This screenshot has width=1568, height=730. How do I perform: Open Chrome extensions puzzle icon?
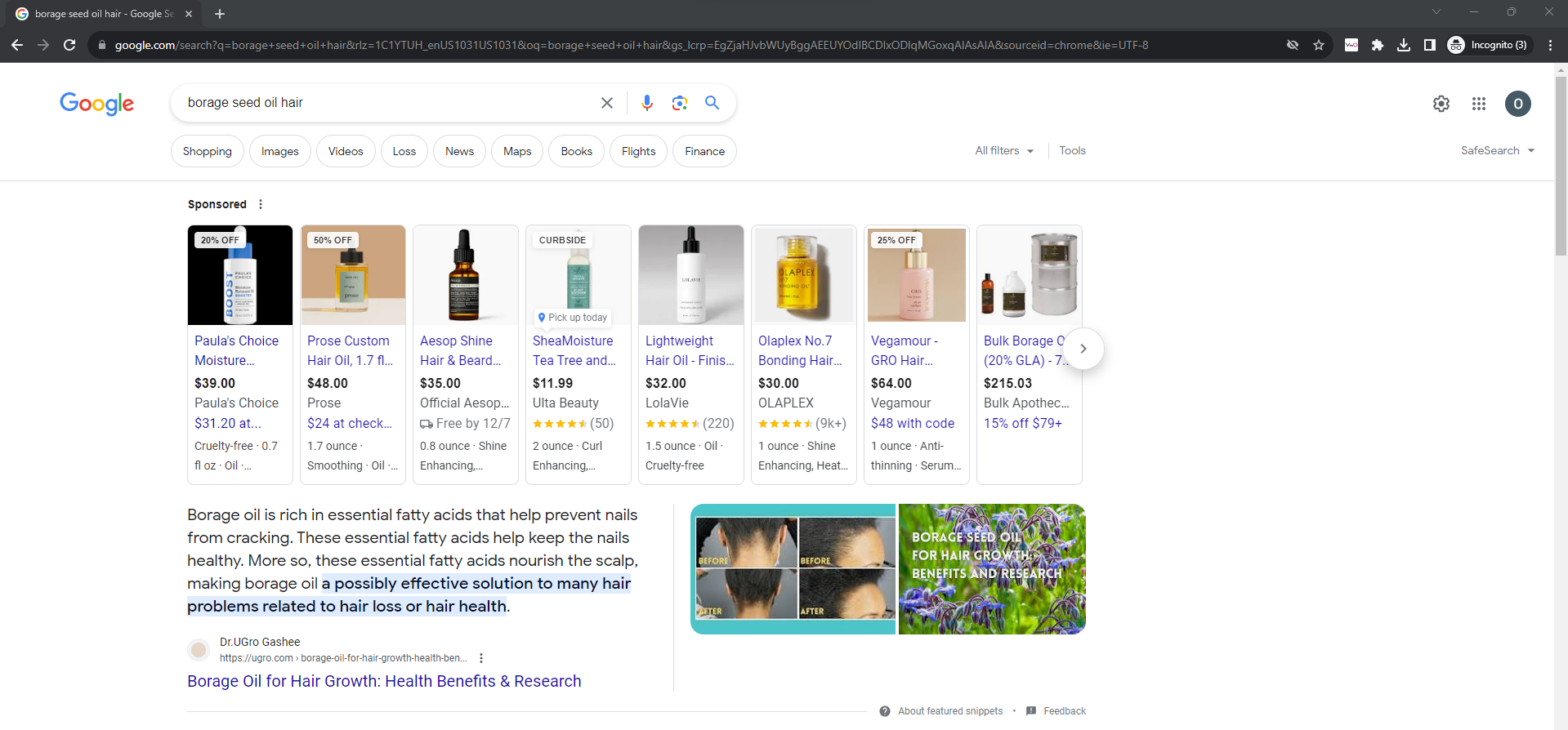click(1377, 45)
